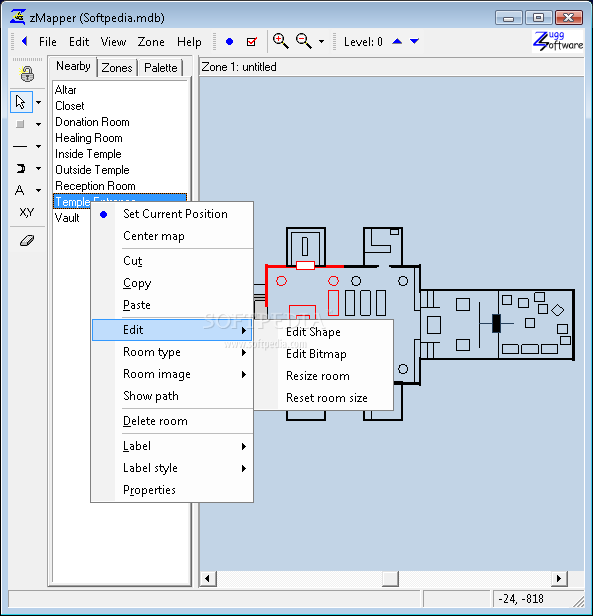Choose Delete room in context menu

(172, 421)
